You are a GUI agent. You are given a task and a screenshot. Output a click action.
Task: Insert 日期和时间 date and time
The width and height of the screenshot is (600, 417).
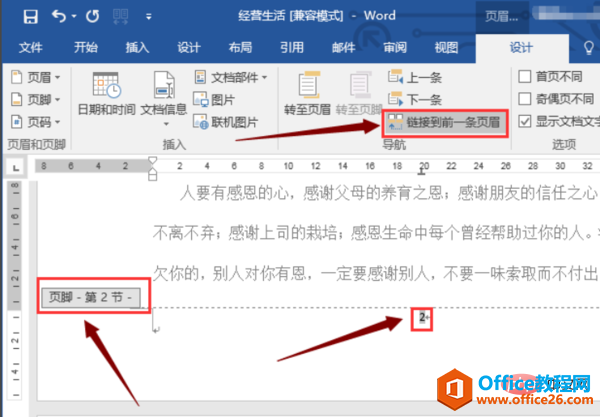(106, 94)
